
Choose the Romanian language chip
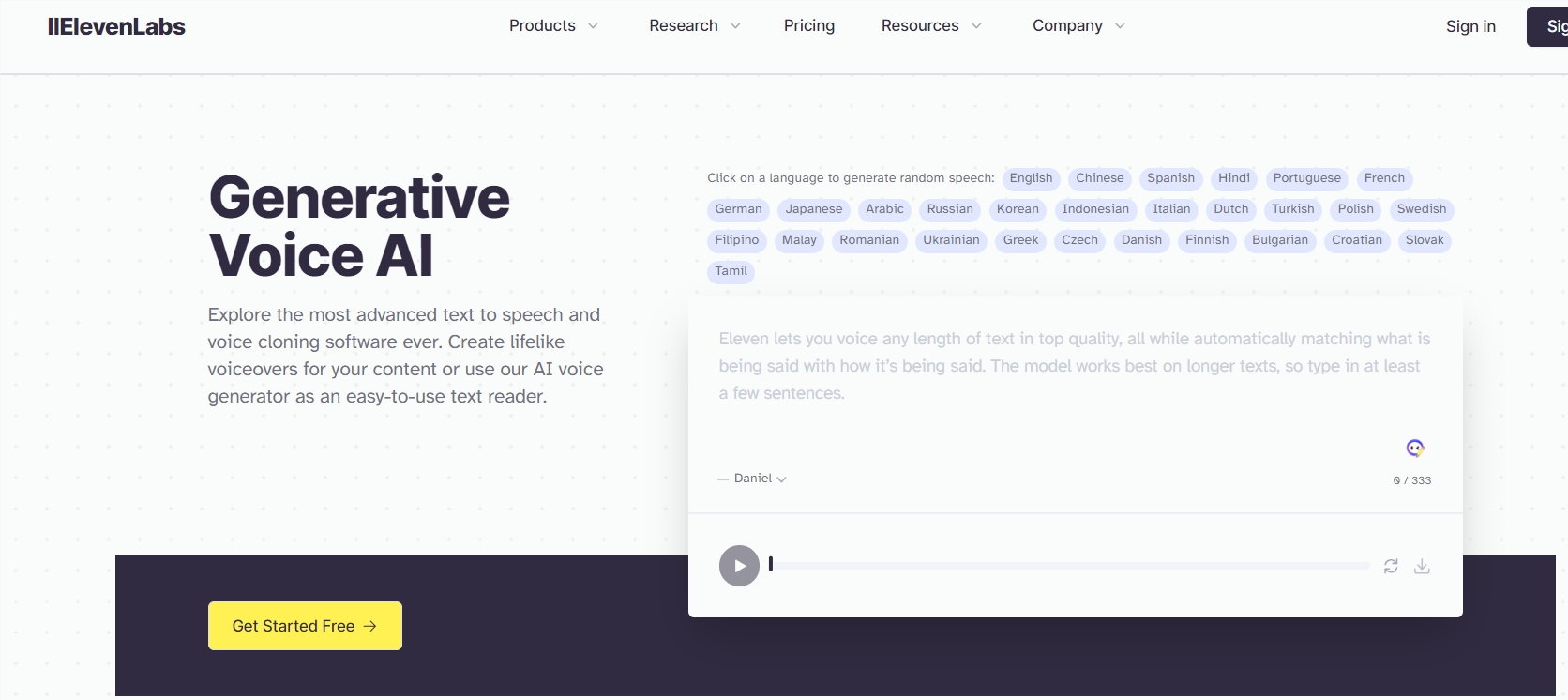[869, 240]
